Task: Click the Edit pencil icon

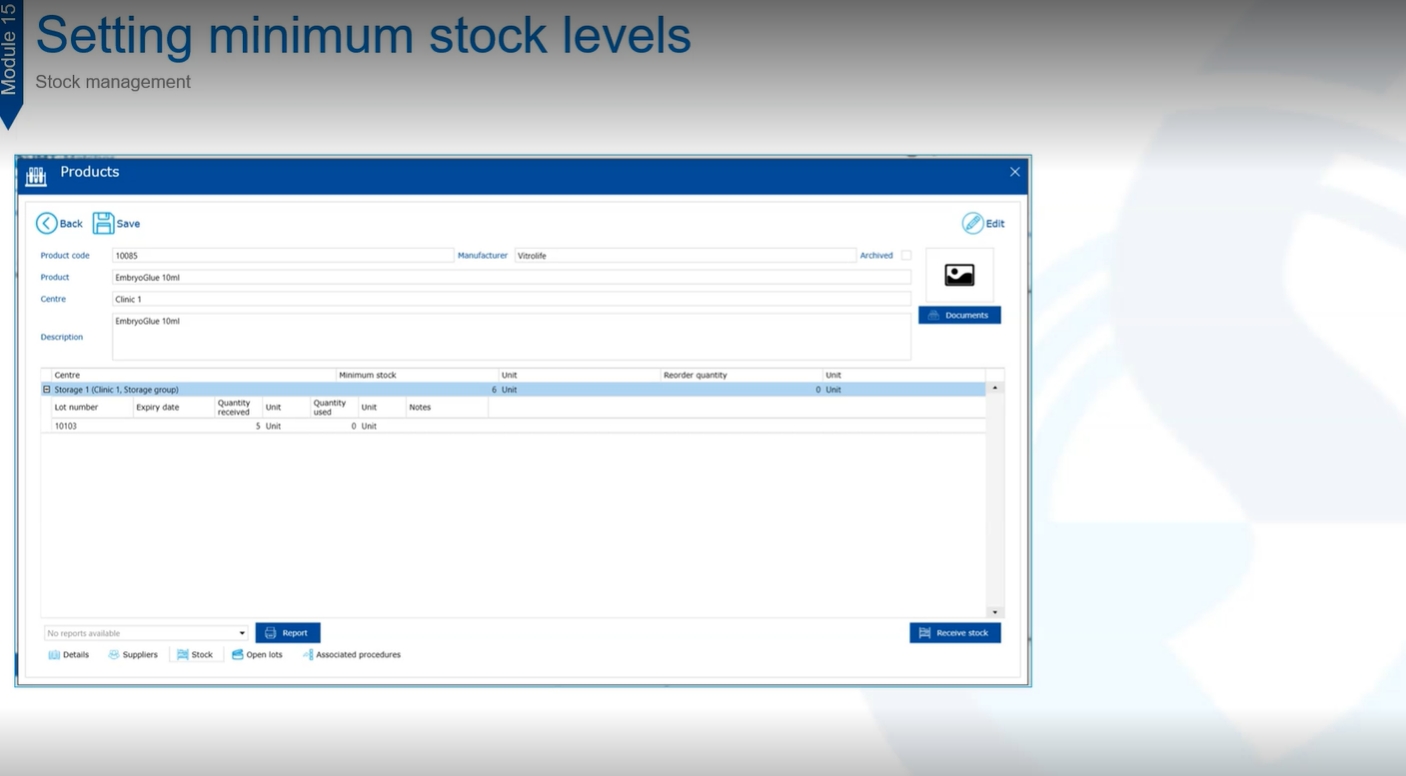Action: [x=972, y=224]
